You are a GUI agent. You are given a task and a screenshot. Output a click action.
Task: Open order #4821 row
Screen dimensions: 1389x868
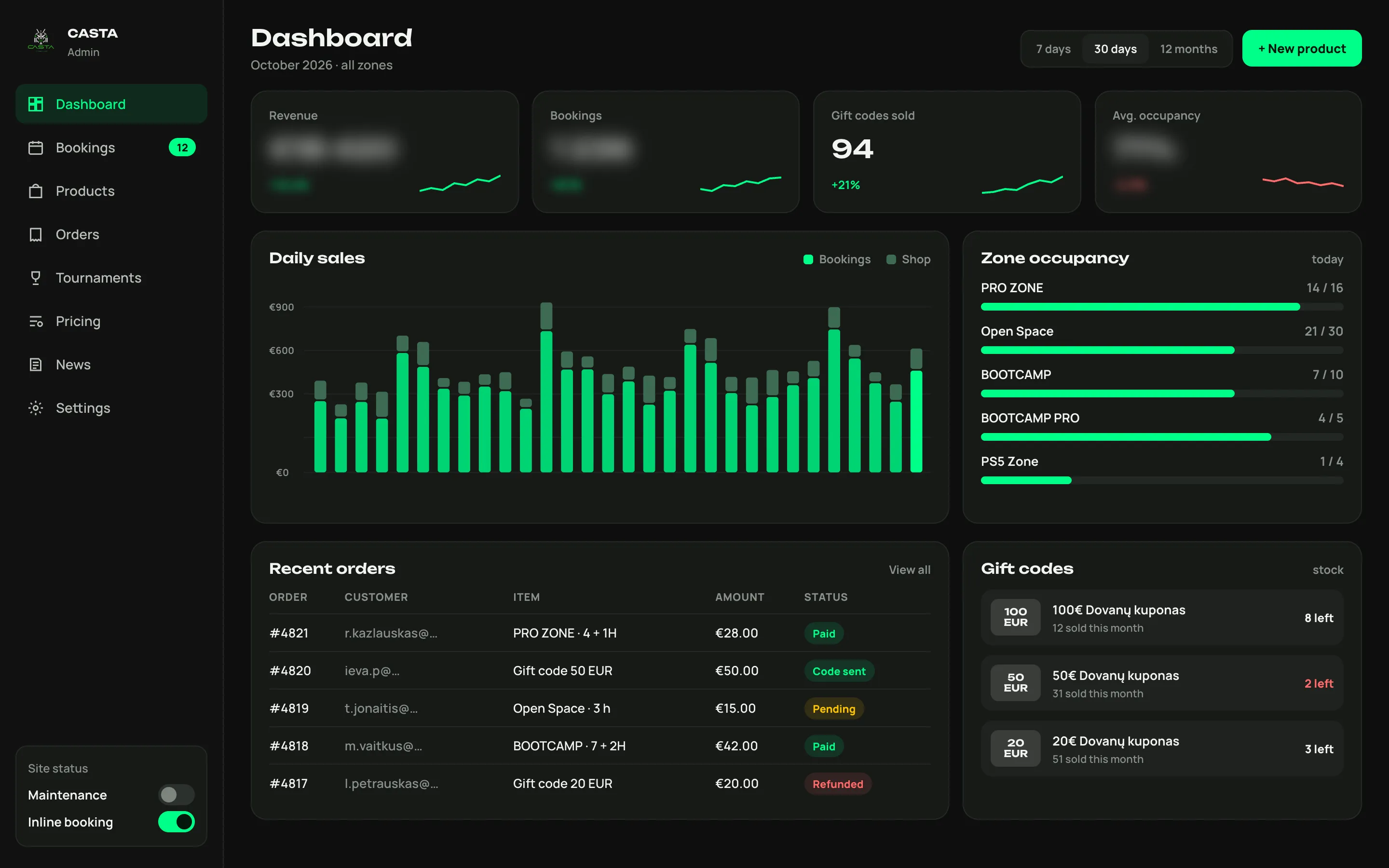(x=600, y=633)
